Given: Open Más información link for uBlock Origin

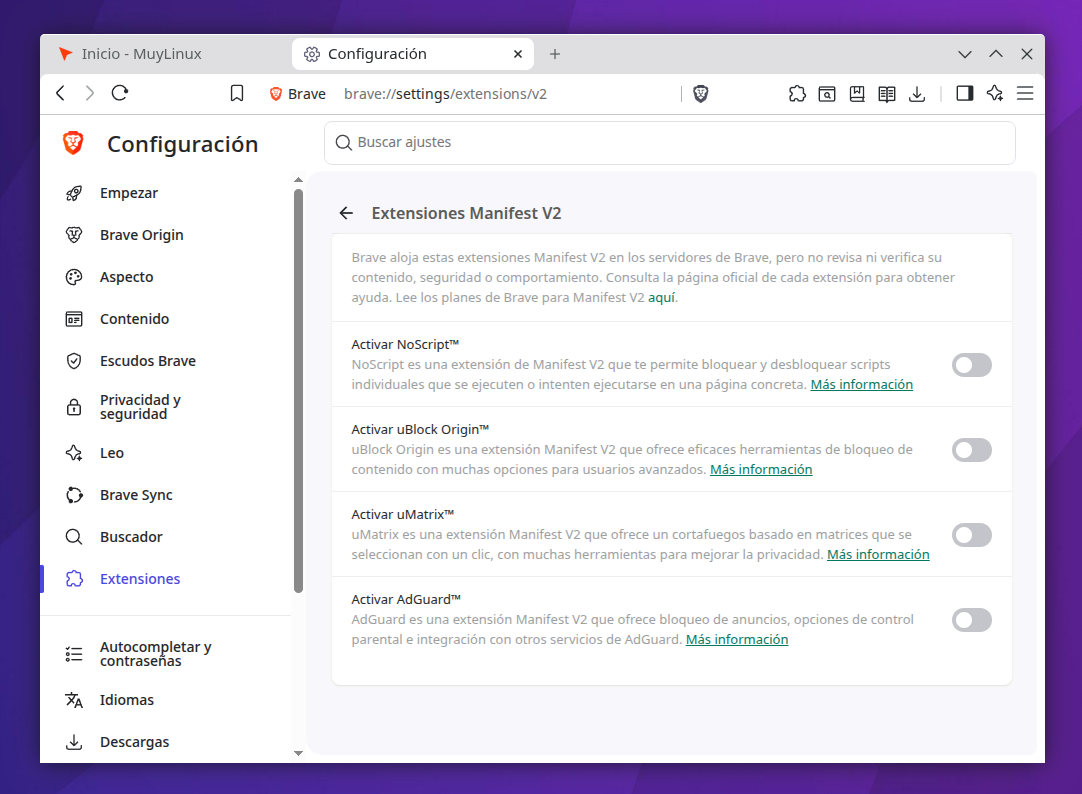Looking at the screenshot, I should coord(761,469).
